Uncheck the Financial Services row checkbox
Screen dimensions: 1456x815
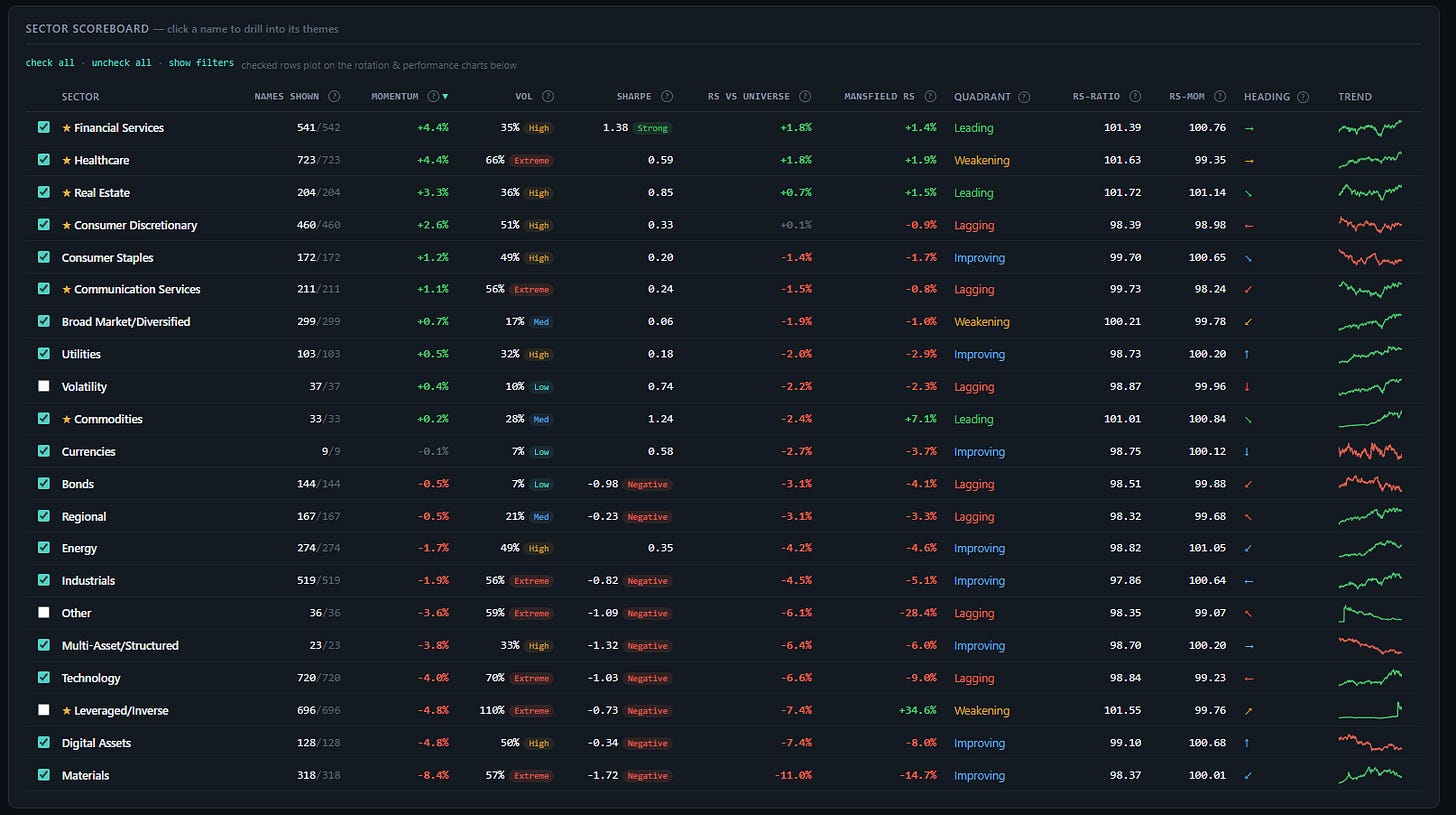pyautogui.click(x=44, y=128)
